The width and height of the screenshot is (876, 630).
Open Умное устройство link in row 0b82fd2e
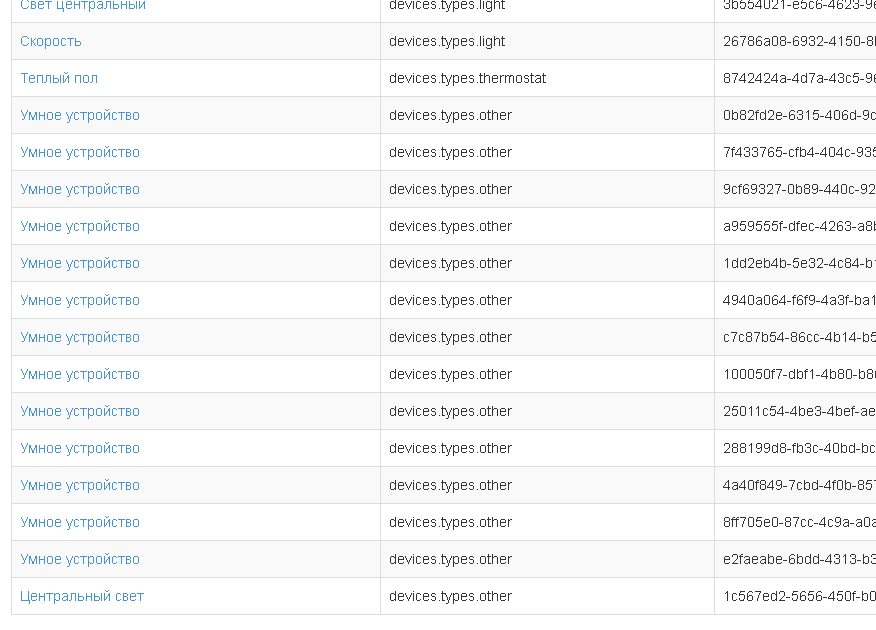80,116
